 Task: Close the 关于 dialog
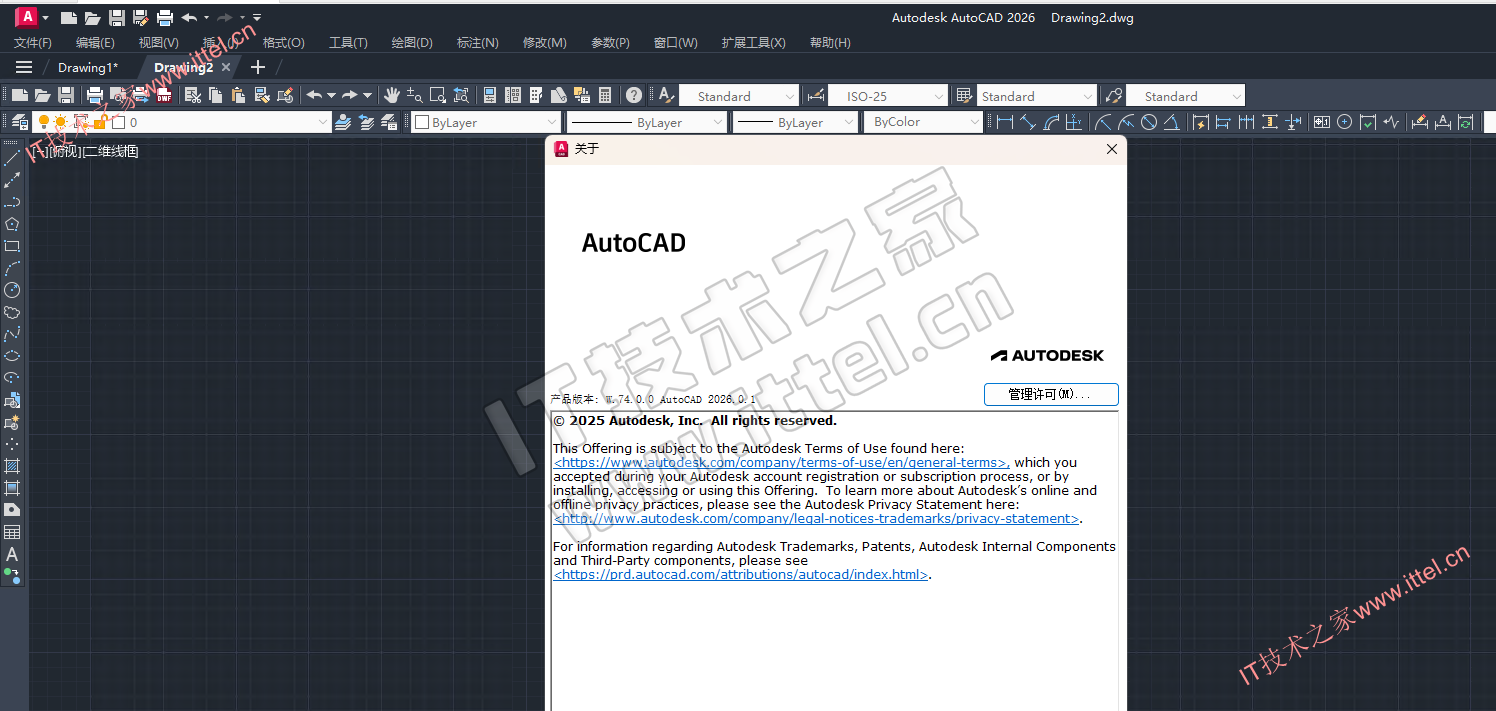pyautogui.click(x=1112, y=149)
